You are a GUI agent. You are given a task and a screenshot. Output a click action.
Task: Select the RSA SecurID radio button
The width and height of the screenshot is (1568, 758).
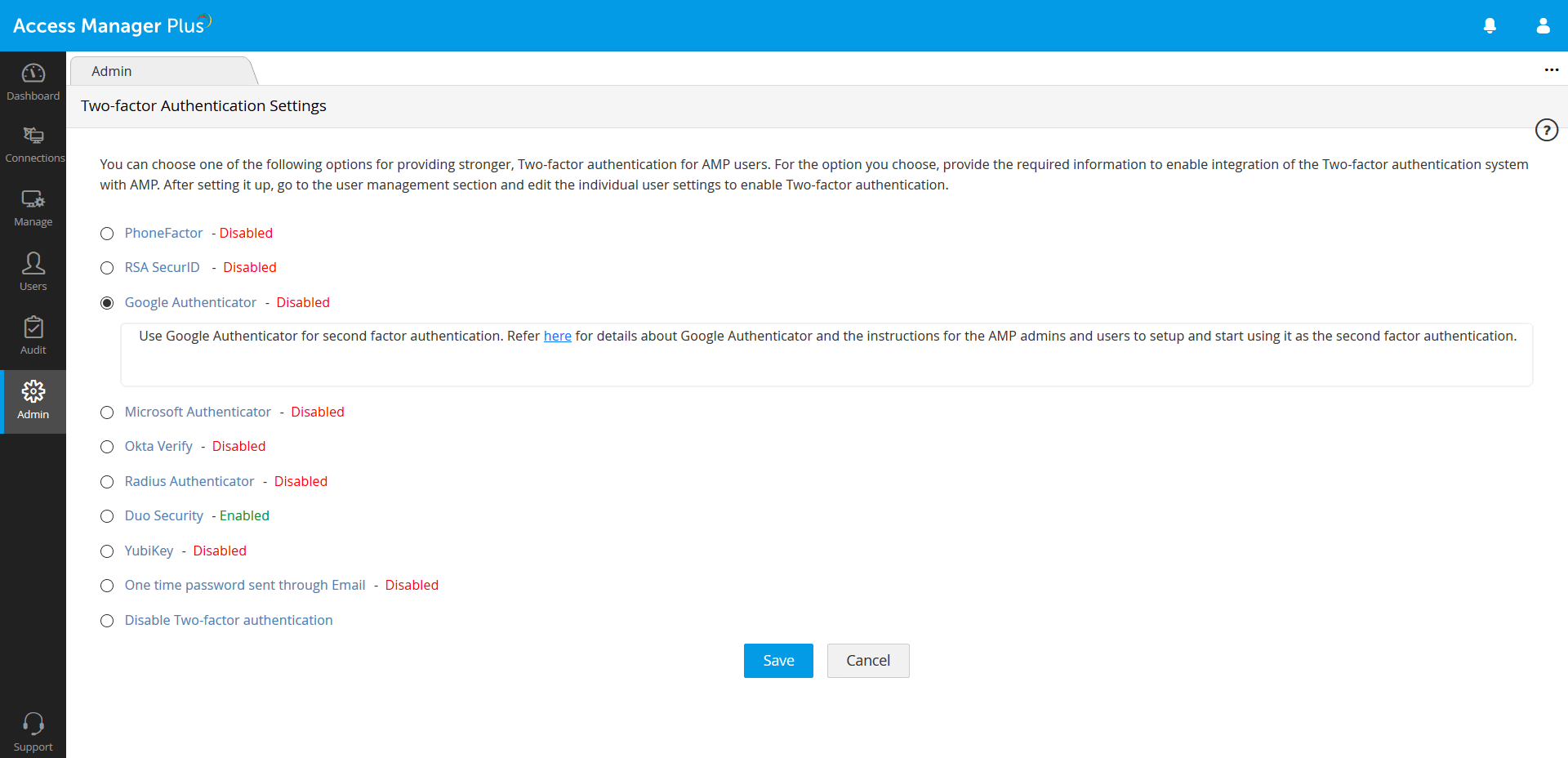pos(107,268)
